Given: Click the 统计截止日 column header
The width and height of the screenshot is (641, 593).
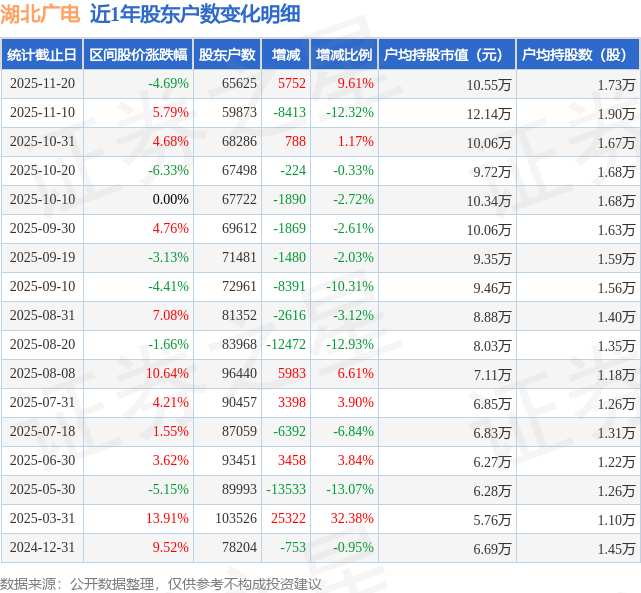Looking at the screenshot, I should pyautogui.click(x=42, y=54).
